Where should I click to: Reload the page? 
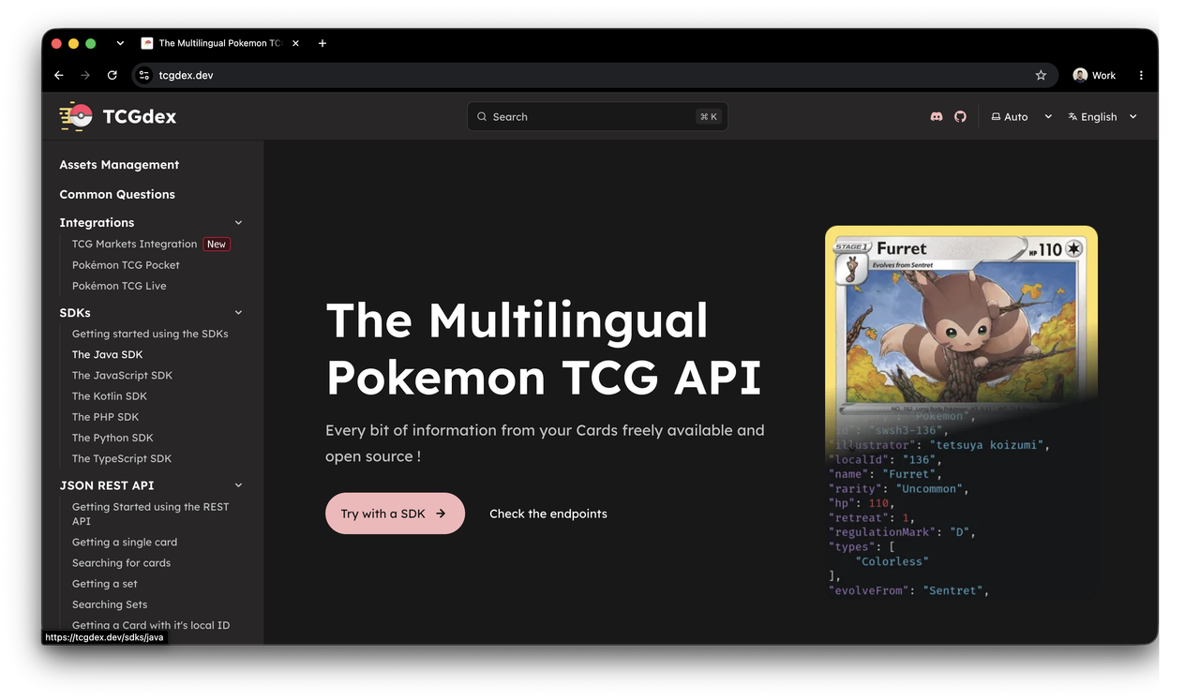112,75
